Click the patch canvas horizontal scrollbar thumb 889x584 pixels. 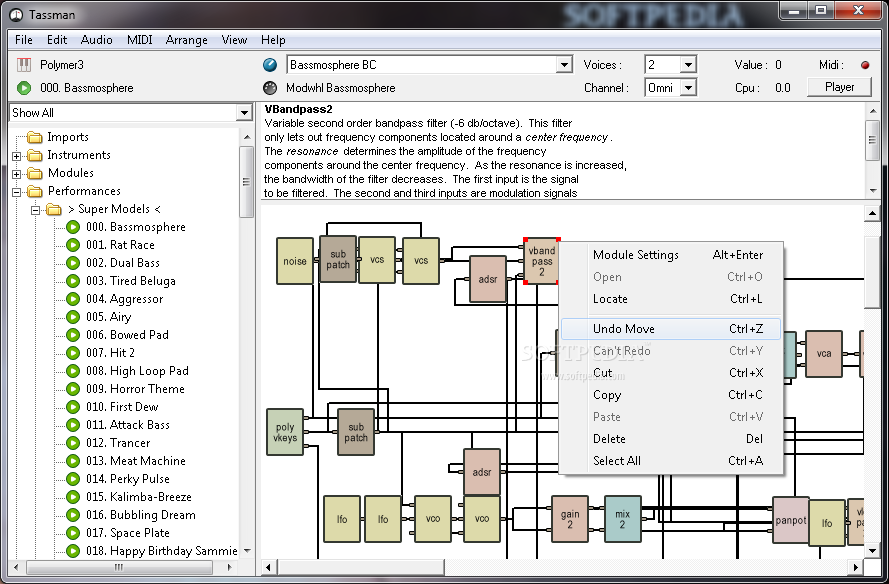pos(361,567)
